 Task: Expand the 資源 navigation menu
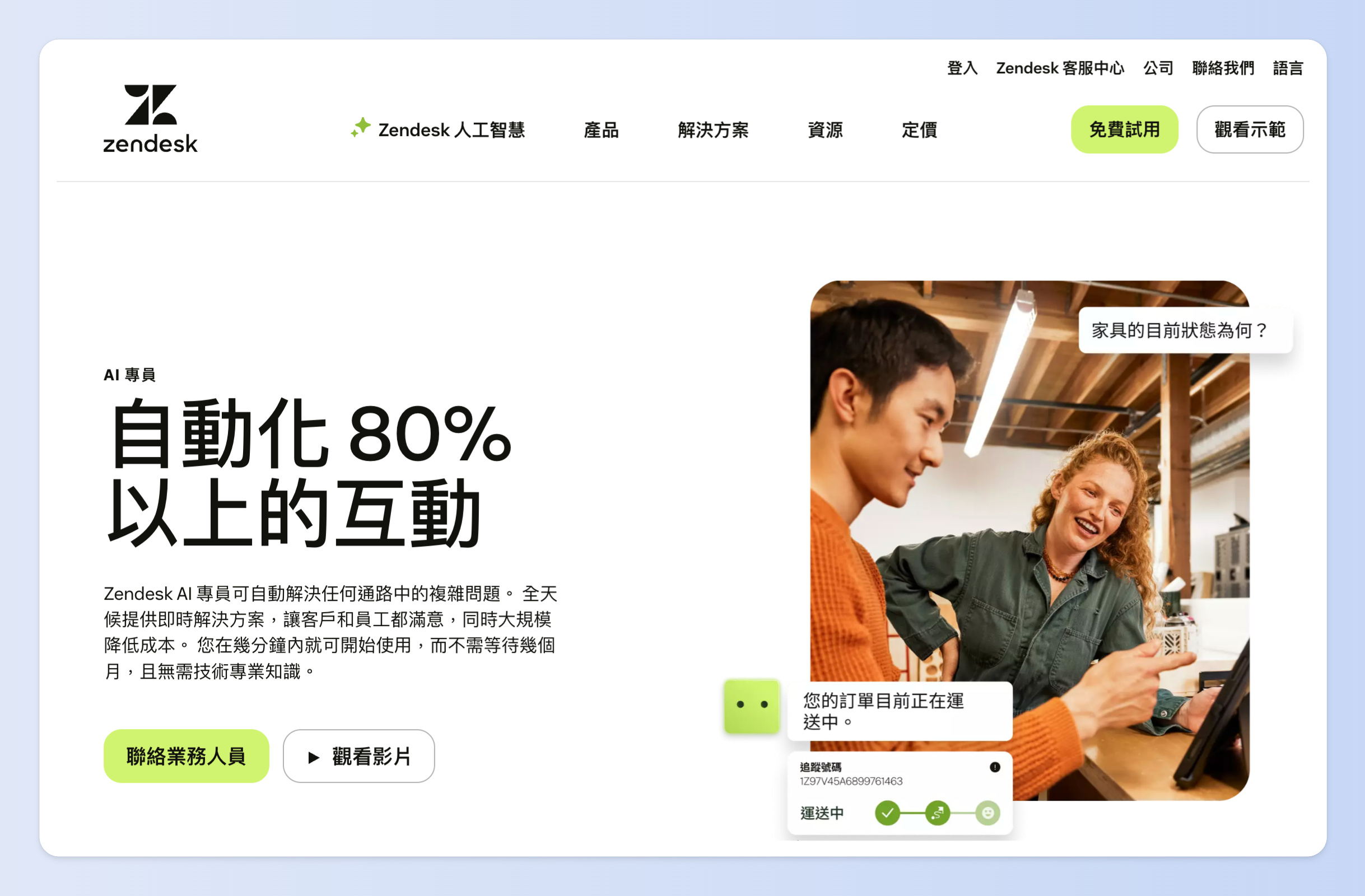824,129
